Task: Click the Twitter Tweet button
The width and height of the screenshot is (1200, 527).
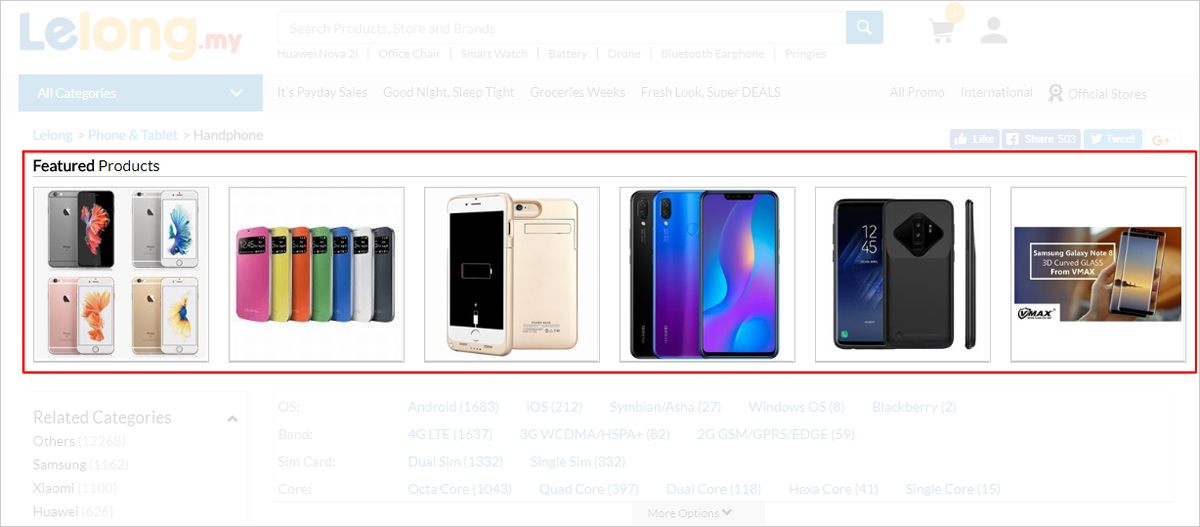Action: (1111, 139)
